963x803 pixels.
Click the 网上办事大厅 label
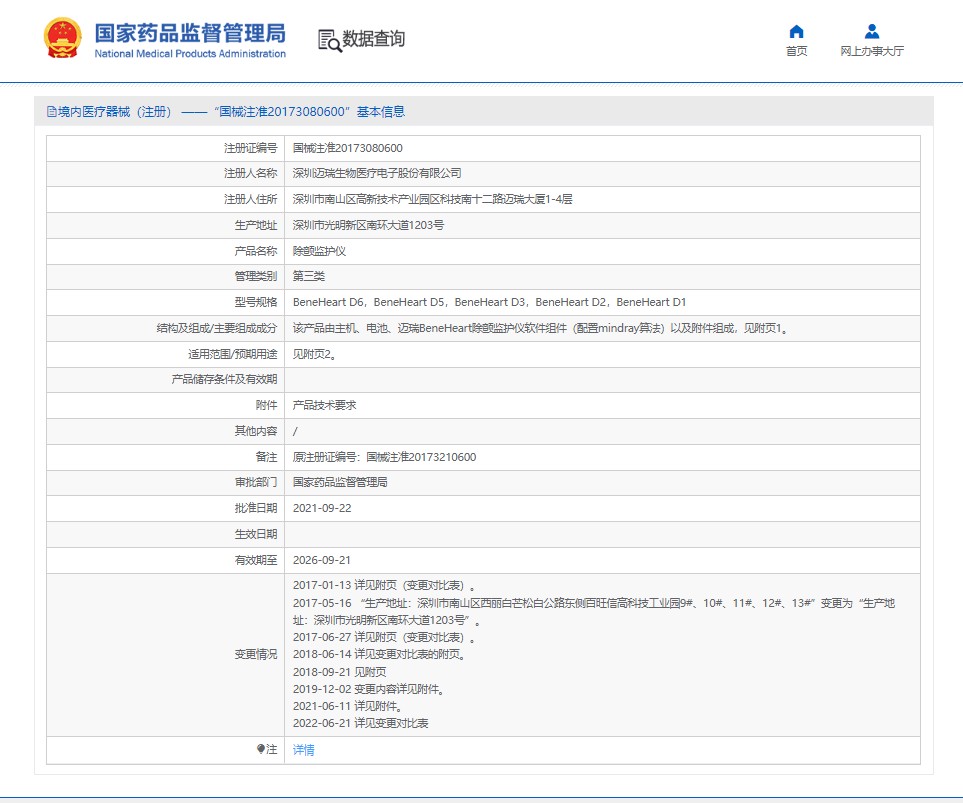871,51
